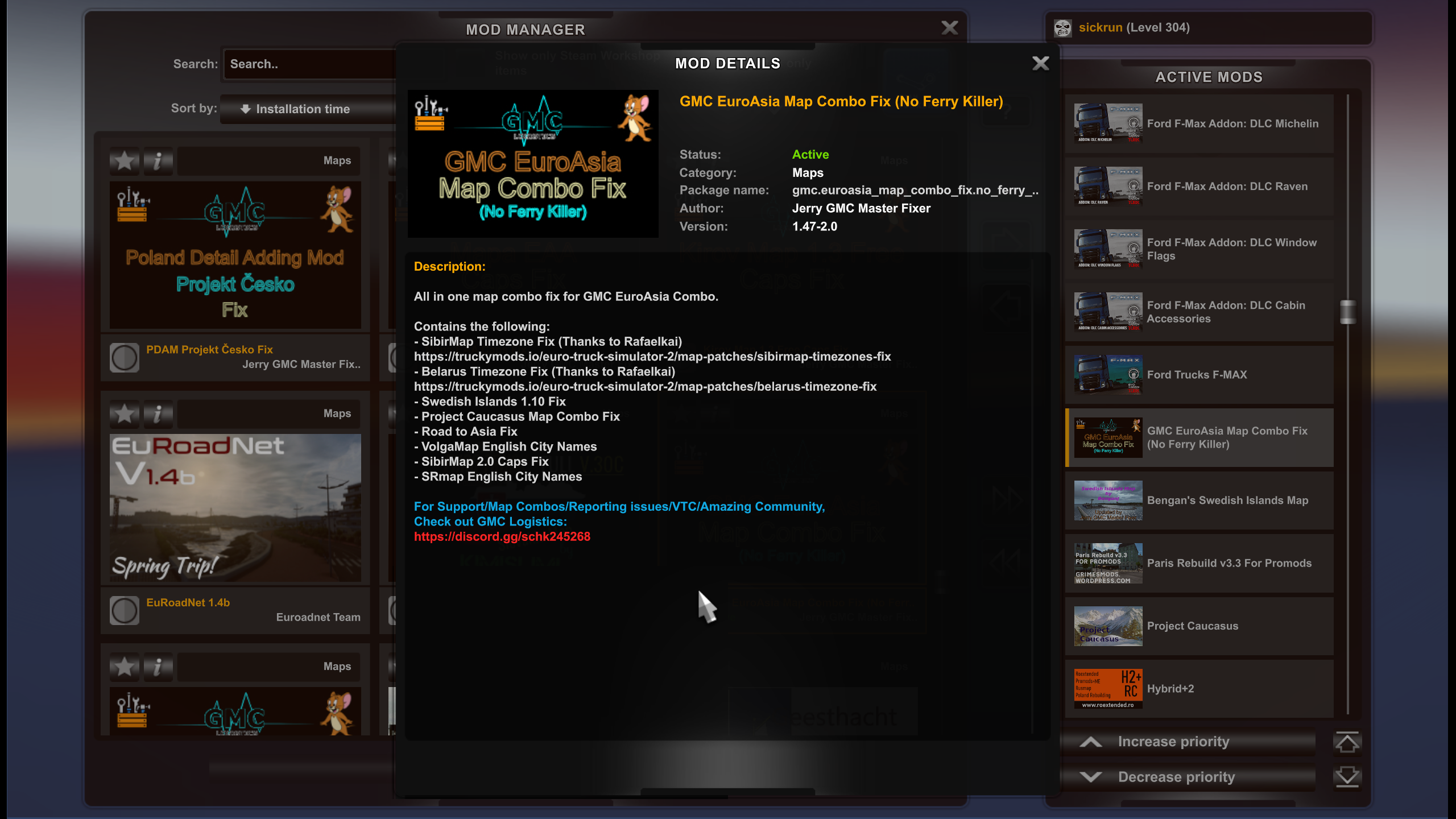
Task: Select Paris Rebuild v3.3 For Promods mod
Action: click(x=1199, y=564)
